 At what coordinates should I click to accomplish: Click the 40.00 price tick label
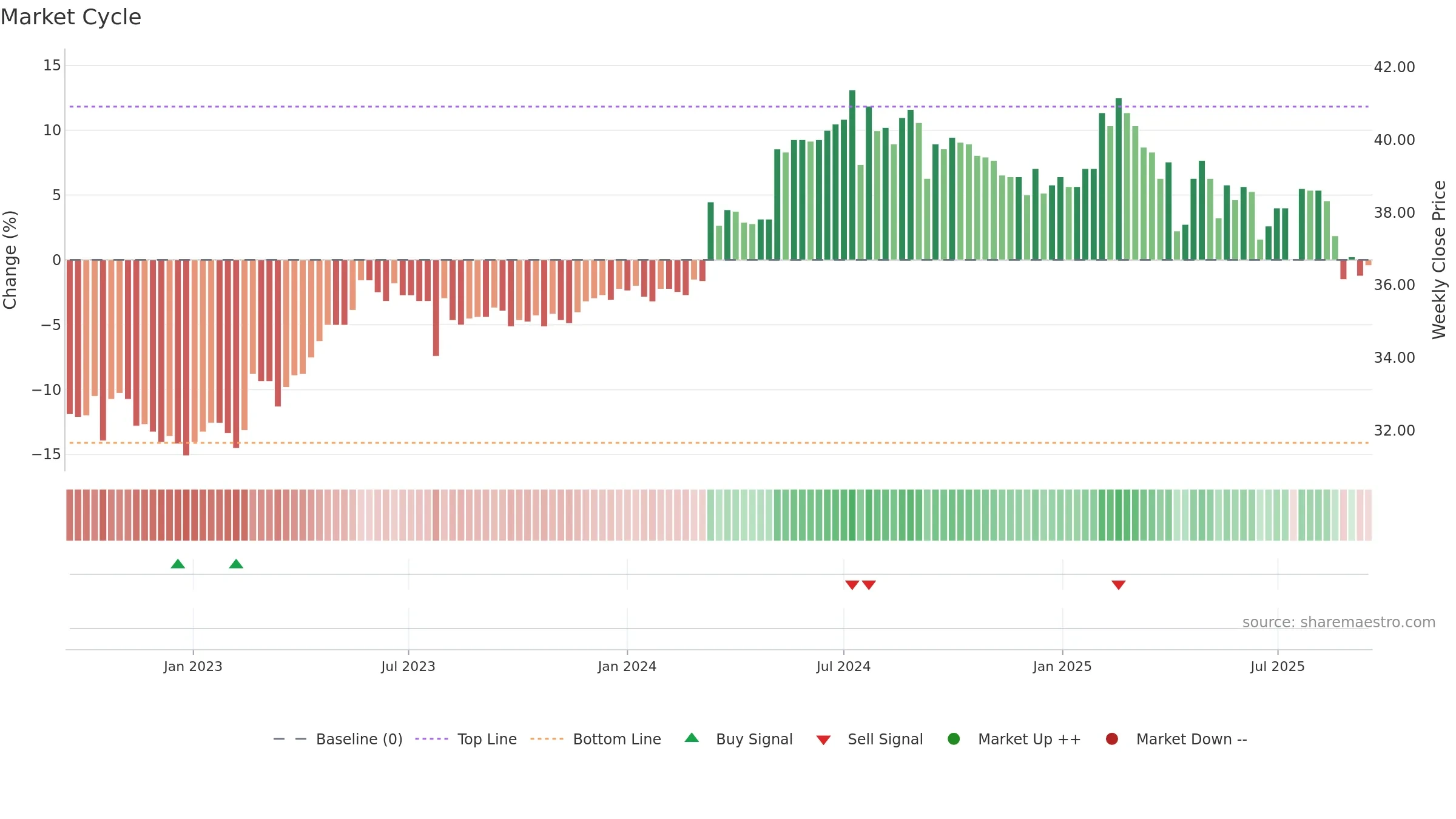[x=1394, y=140]
